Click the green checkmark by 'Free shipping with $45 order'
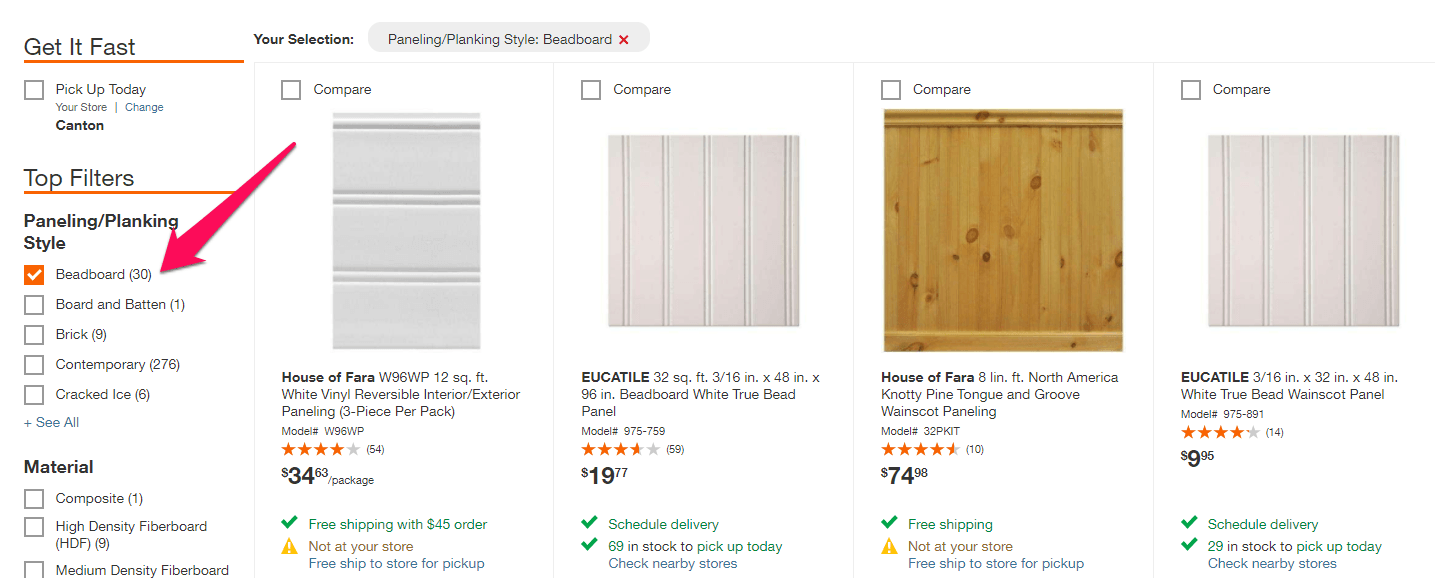 (290, 523)
